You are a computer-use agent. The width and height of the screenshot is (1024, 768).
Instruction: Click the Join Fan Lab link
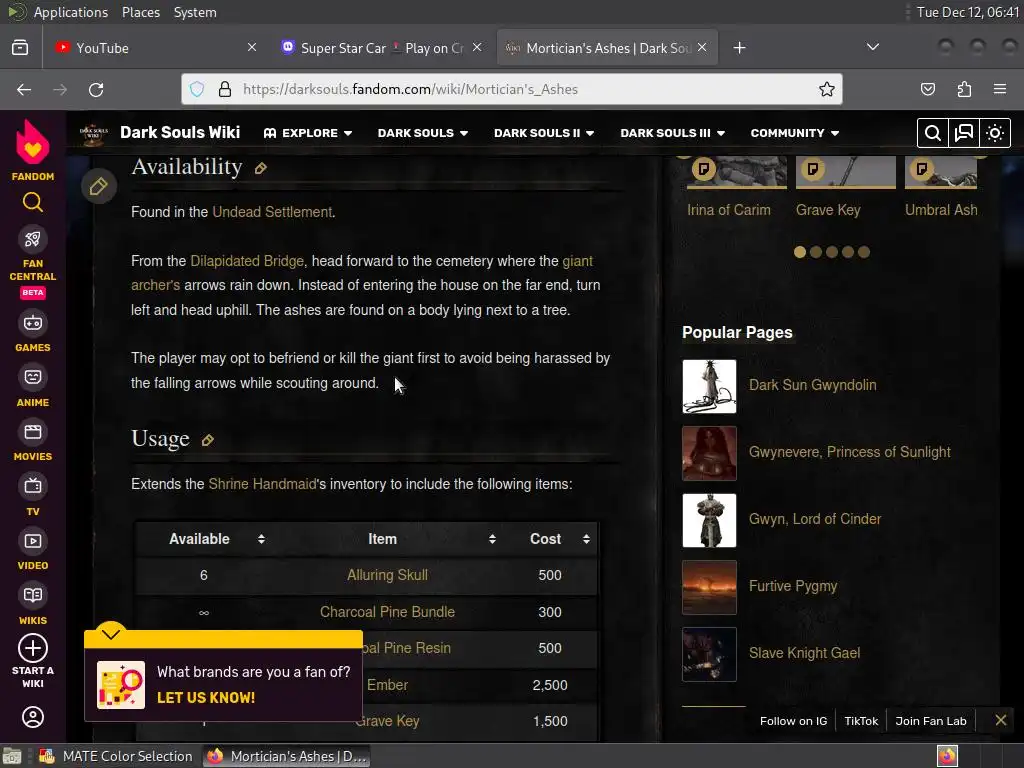click(x=931, y=721)
